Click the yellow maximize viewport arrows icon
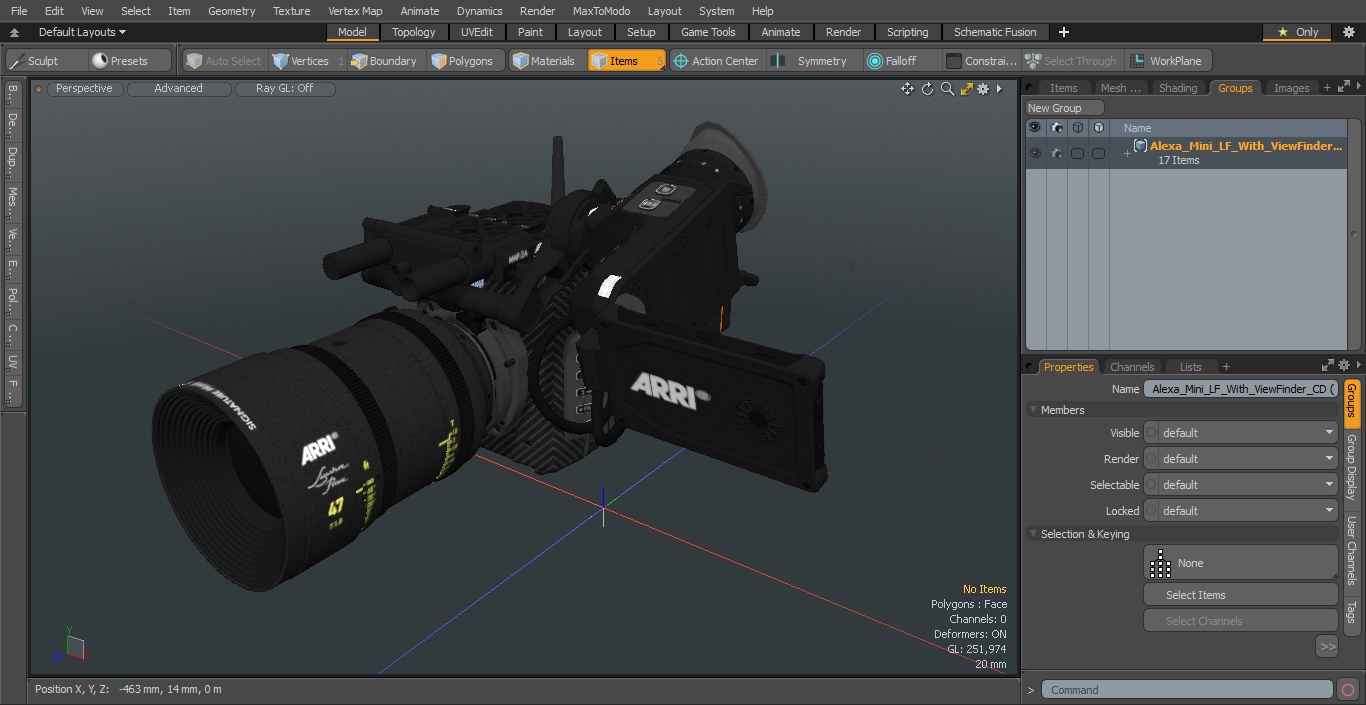This screenshot has width=1366, height=705. pyautogui.click(x=966, y=89)
